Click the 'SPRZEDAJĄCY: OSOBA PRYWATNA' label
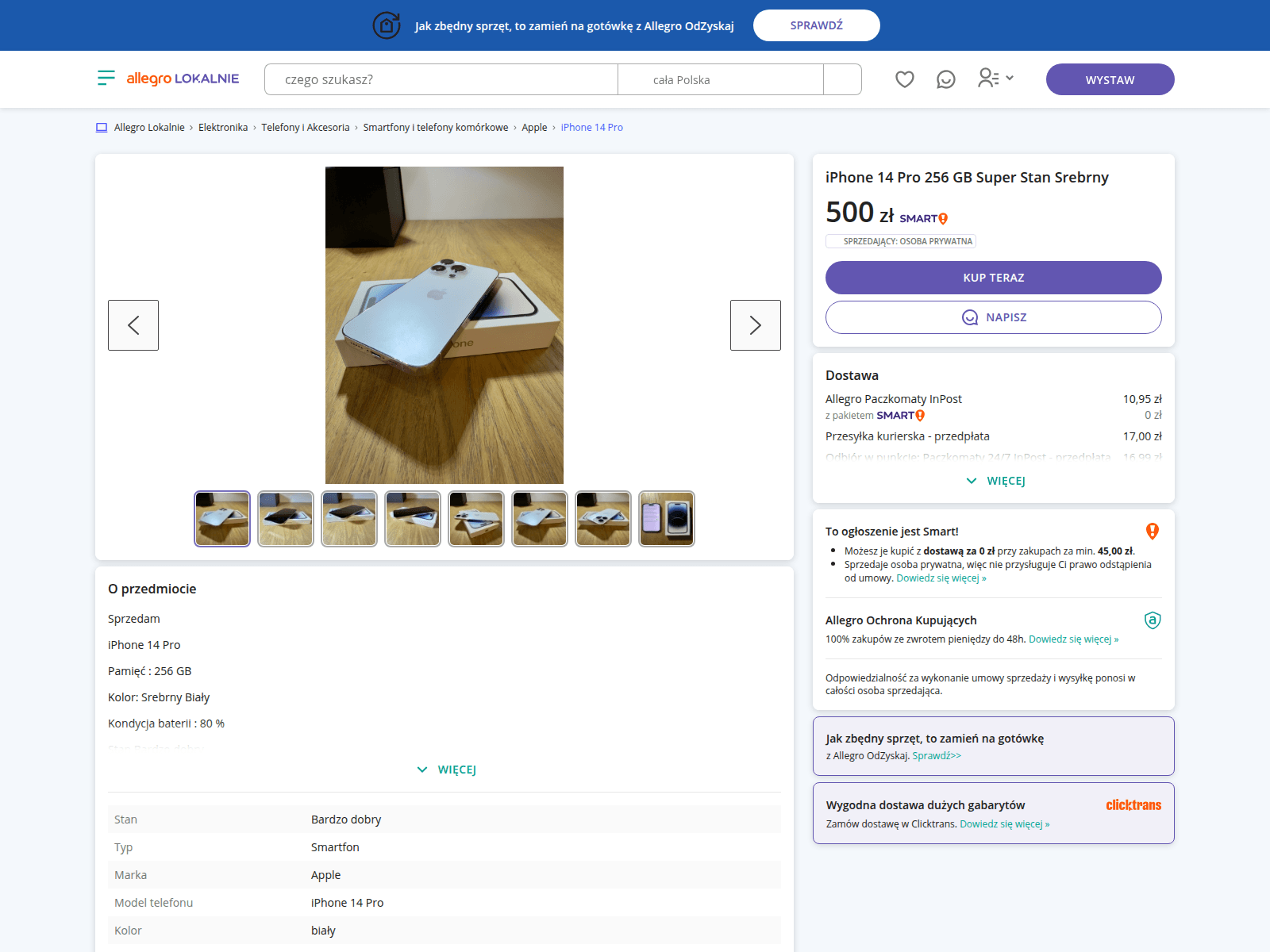 901,241
